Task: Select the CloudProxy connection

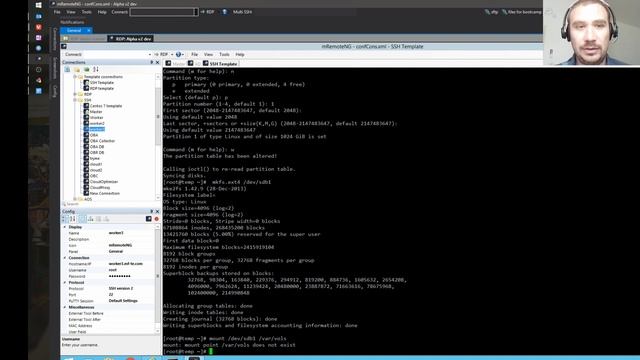Action: coord(100,187)
